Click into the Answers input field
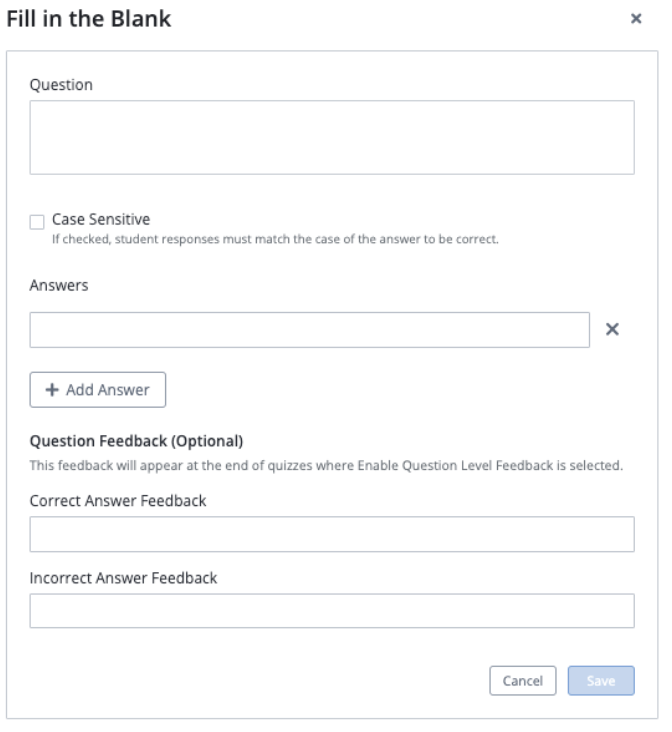 pyautogui.click(x=310, y=330)
